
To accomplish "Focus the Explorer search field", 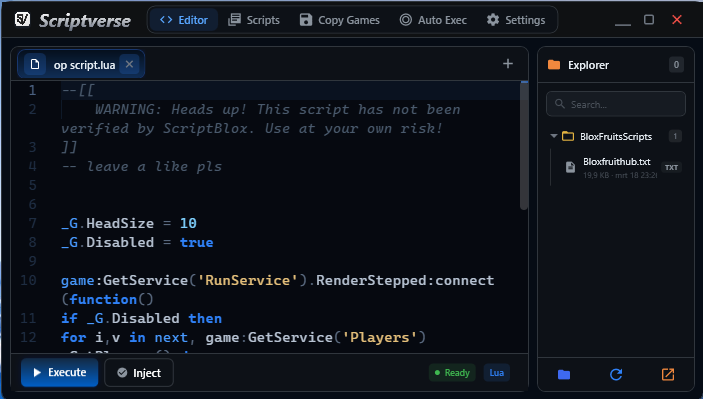I will pyautogui.click(x=616, y=104).
